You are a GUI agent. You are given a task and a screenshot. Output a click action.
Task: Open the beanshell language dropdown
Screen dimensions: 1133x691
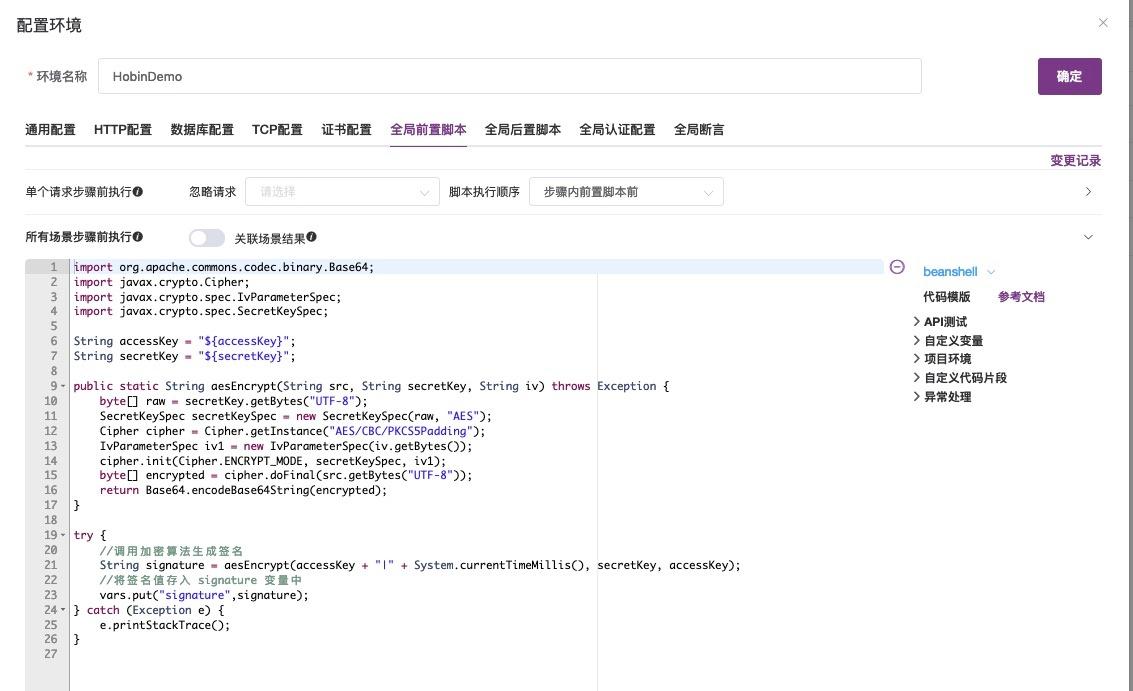click(957, 271)
